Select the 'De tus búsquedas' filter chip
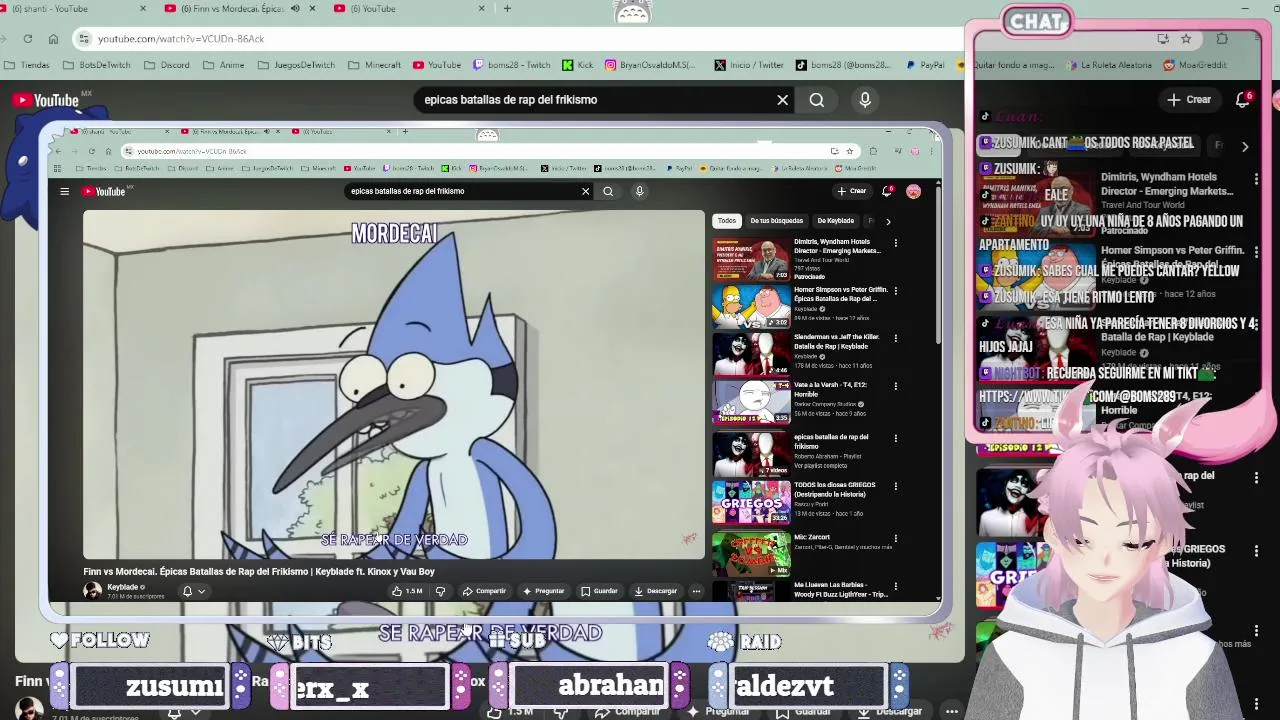 coord(777,221)
